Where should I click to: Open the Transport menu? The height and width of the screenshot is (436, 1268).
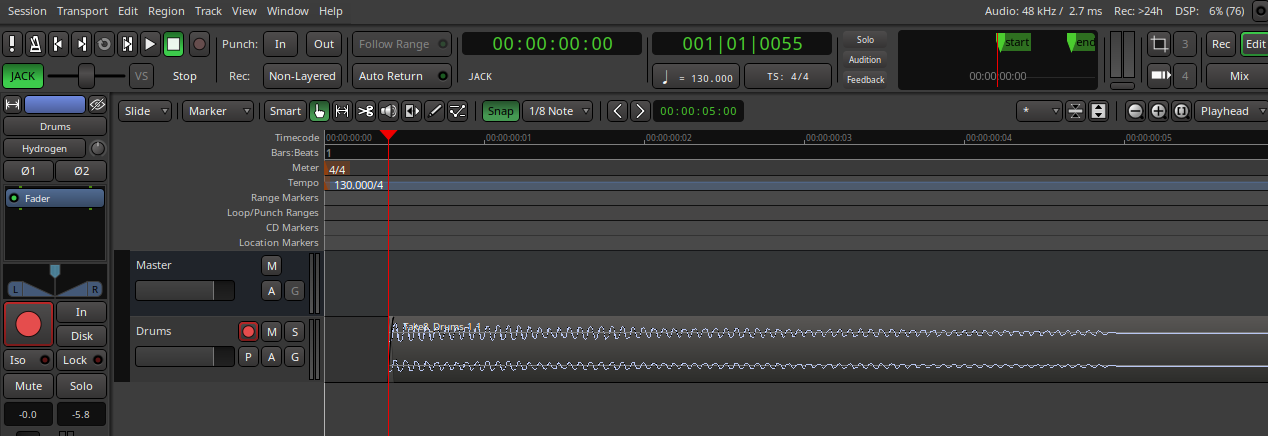click(x=82, y=11)
